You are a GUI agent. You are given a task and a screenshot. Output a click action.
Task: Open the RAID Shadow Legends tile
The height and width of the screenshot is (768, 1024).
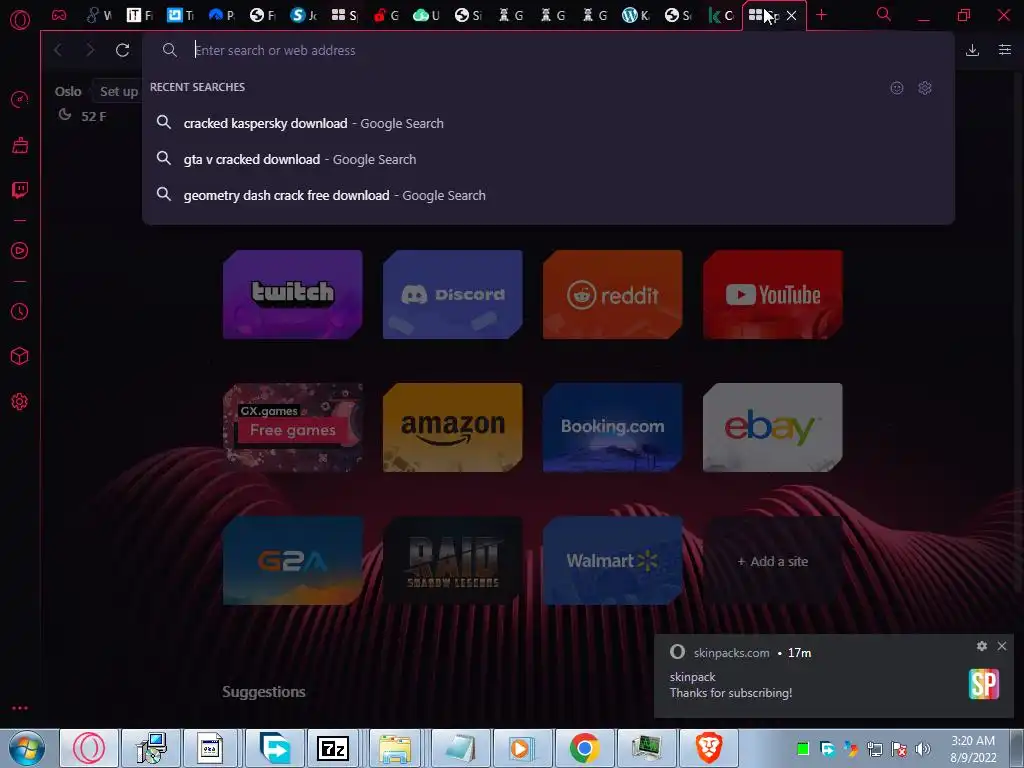453,561
